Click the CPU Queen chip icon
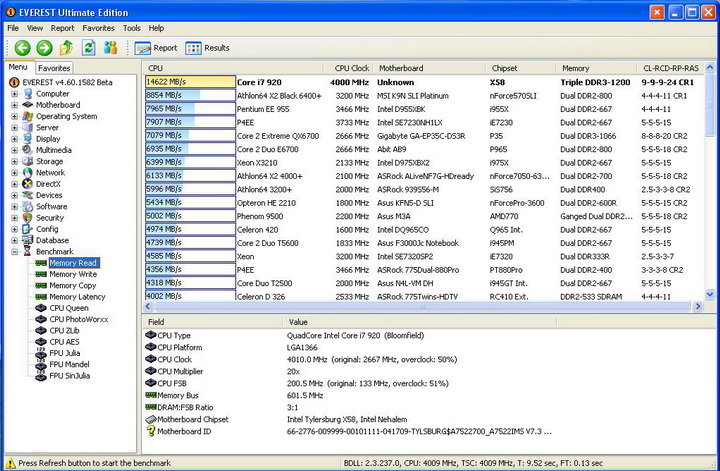The height and width of the screenshot is (471, 720). pyautogui.click(x=41, y=308)
